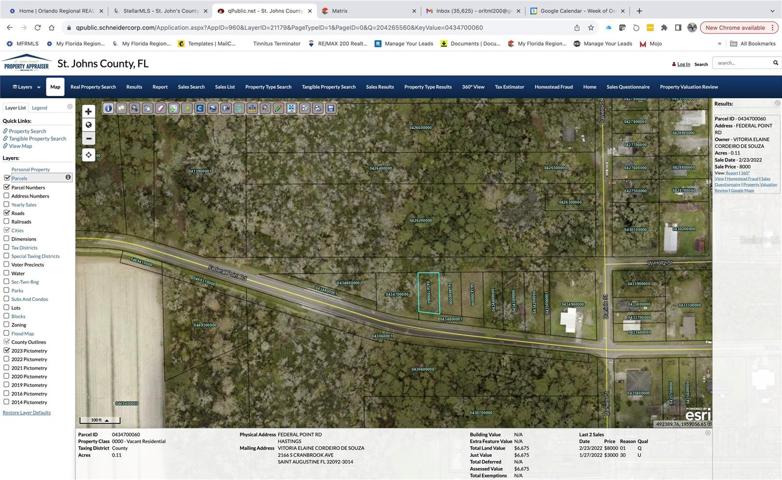Switch to the Legend tab
This screenshot has height=480, width=782.
[39, 108]
